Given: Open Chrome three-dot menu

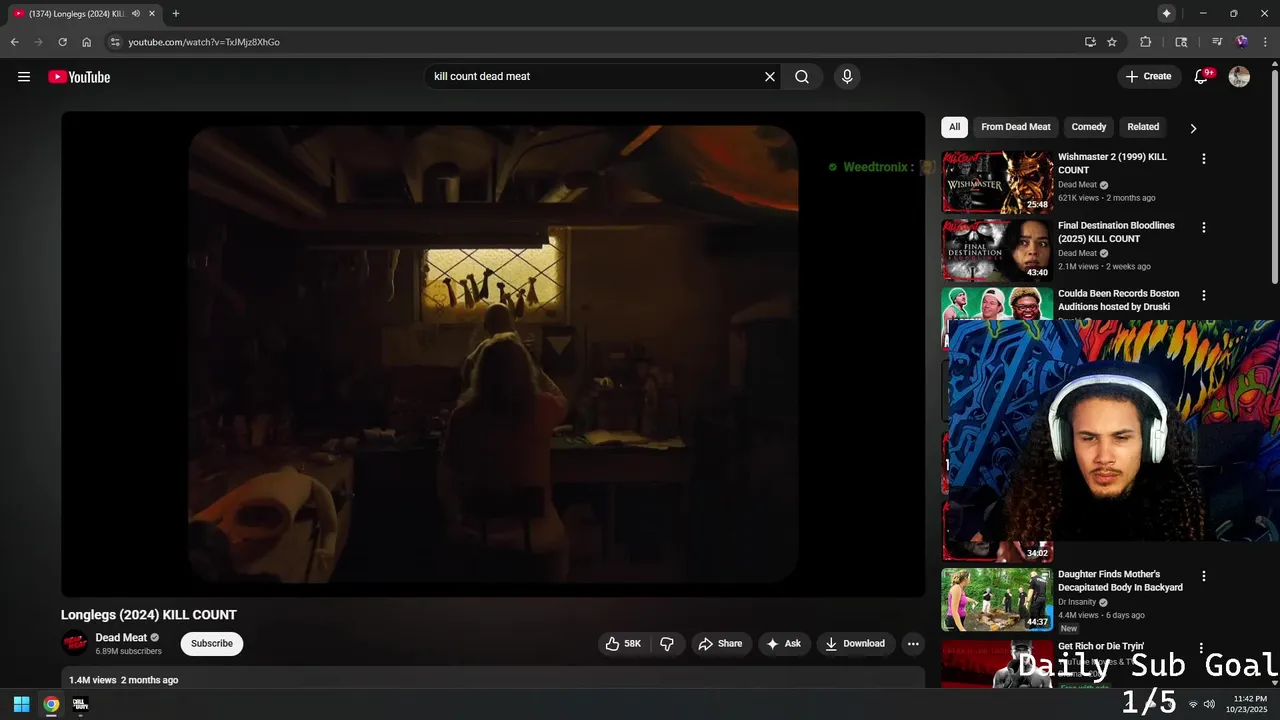Looking at the screenshot, I should (x=1265, y=42).
